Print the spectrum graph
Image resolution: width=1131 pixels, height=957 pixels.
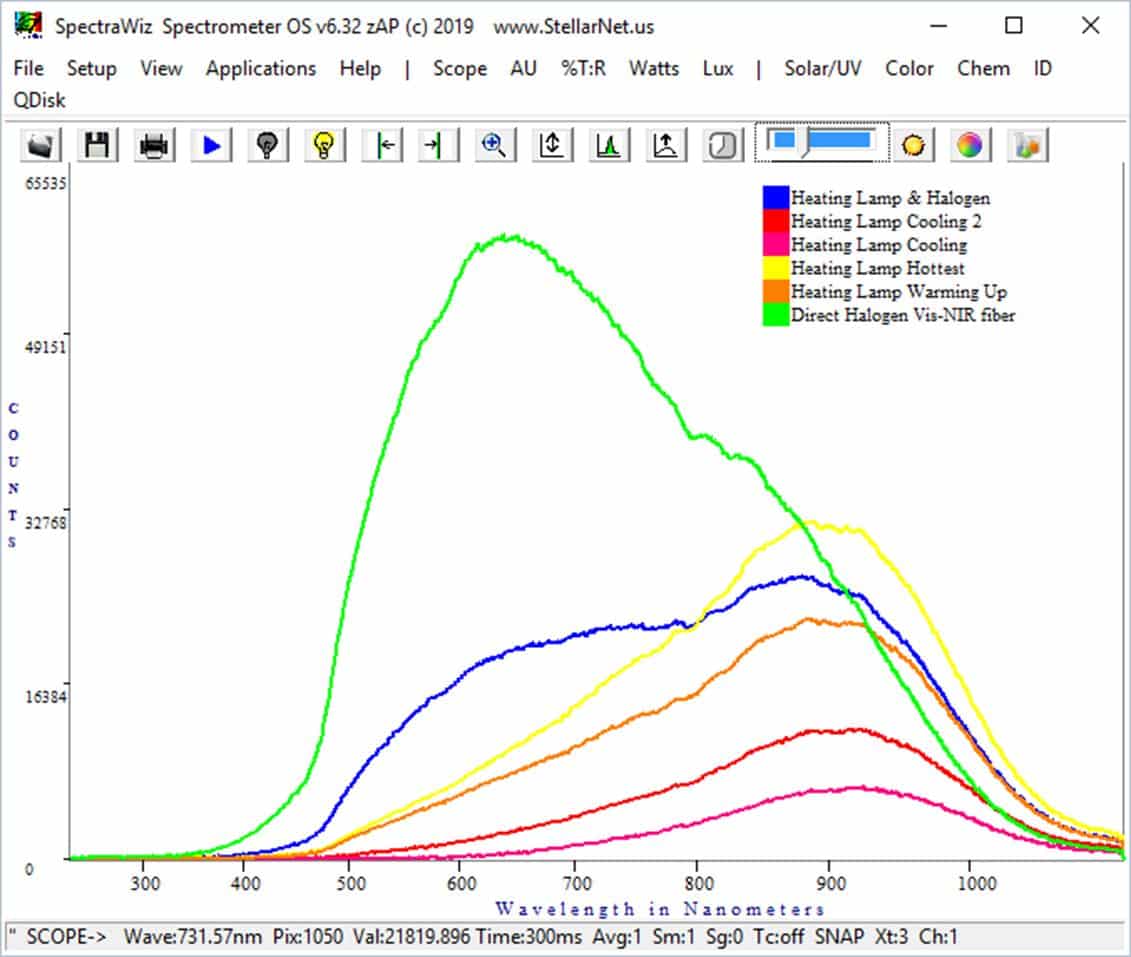click(154, 145)
